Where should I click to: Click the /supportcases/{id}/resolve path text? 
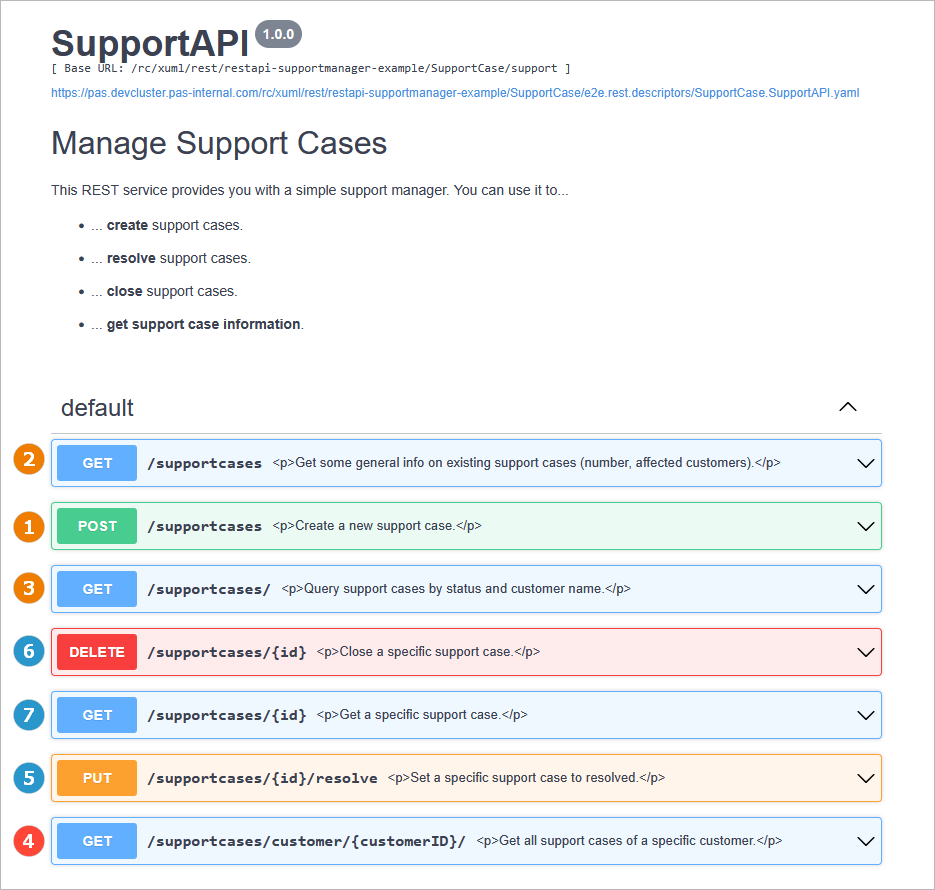262,778
